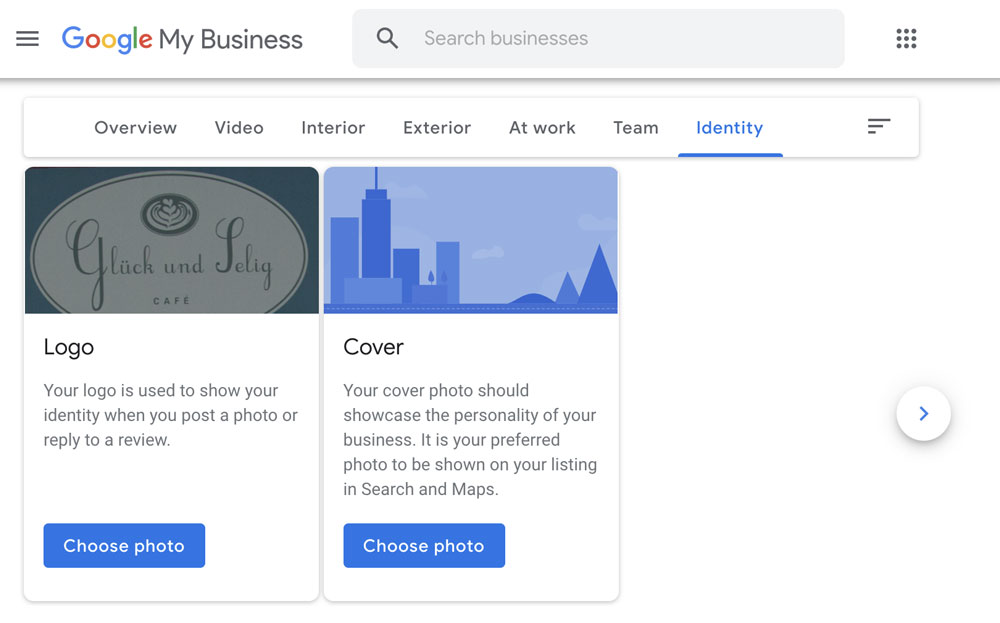Image resolution: width=1000 pixels, height=623 pixels.
Task: Click the Cover card heading
Action: click(374, 347)
